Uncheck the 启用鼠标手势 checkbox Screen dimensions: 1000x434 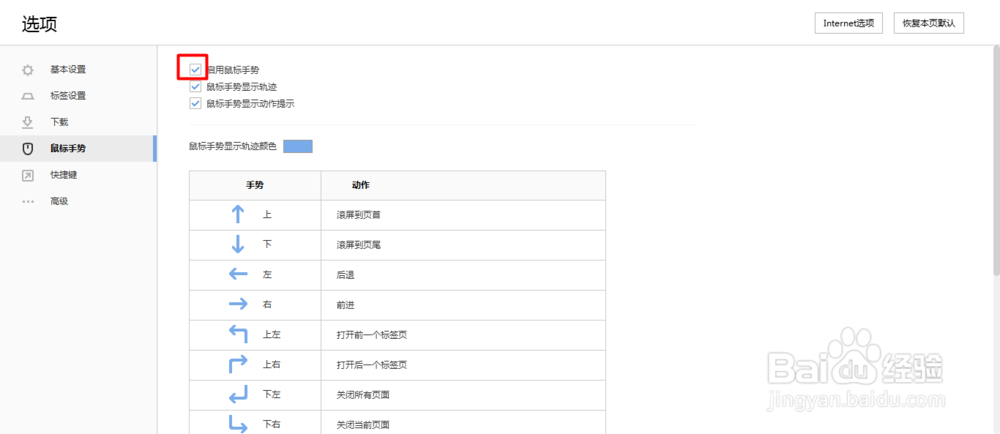(195, 69)
